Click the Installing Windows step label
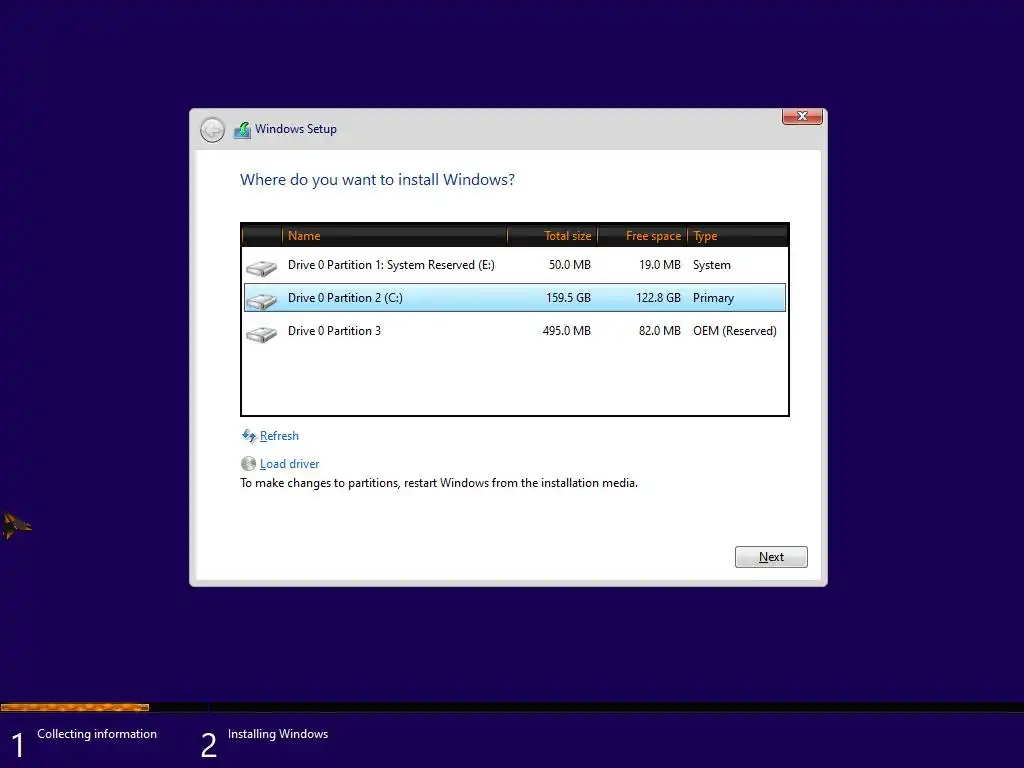 tap(278, 734)
